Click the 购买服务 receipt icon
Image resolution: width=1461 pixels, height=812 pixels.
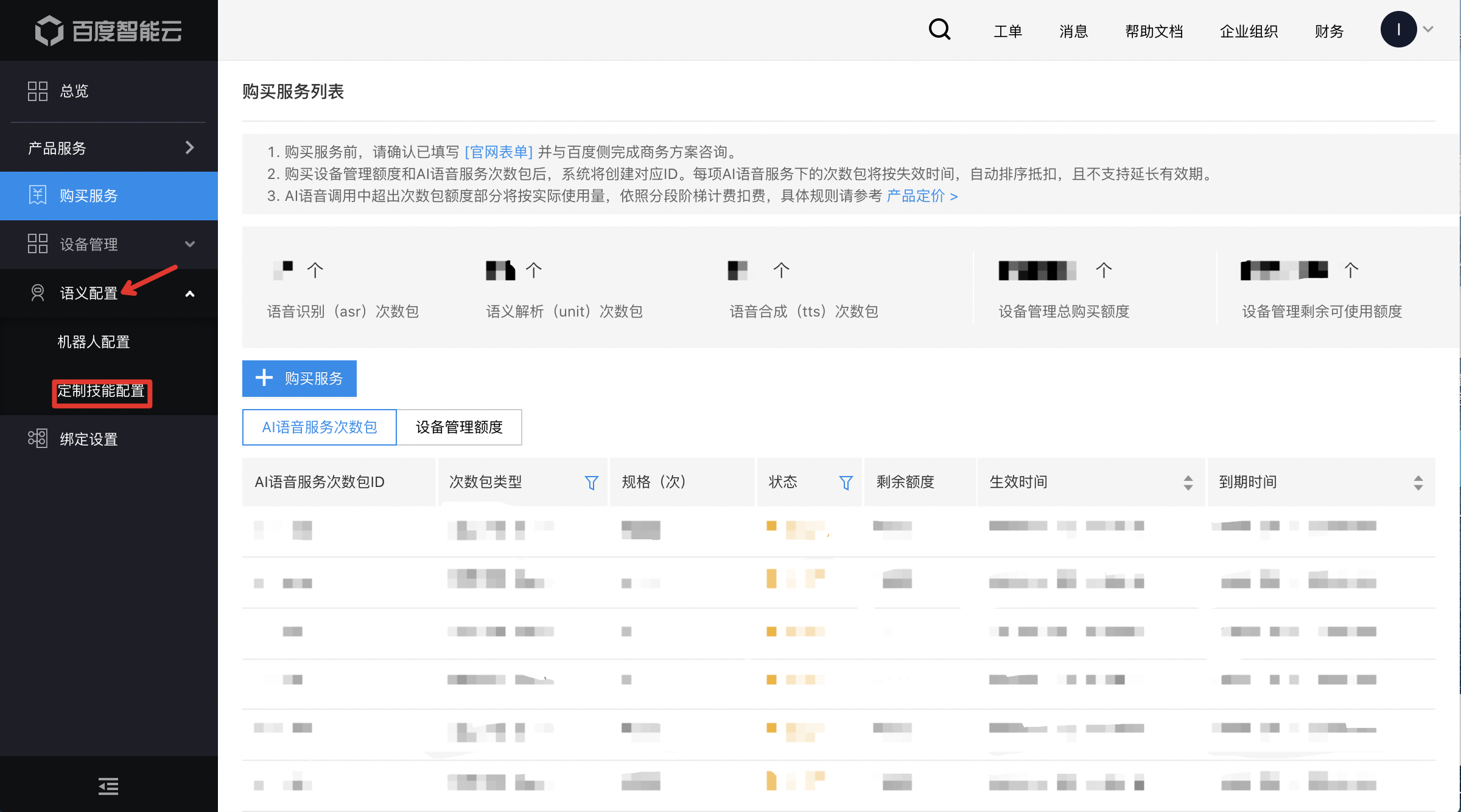tap(38, 195)
